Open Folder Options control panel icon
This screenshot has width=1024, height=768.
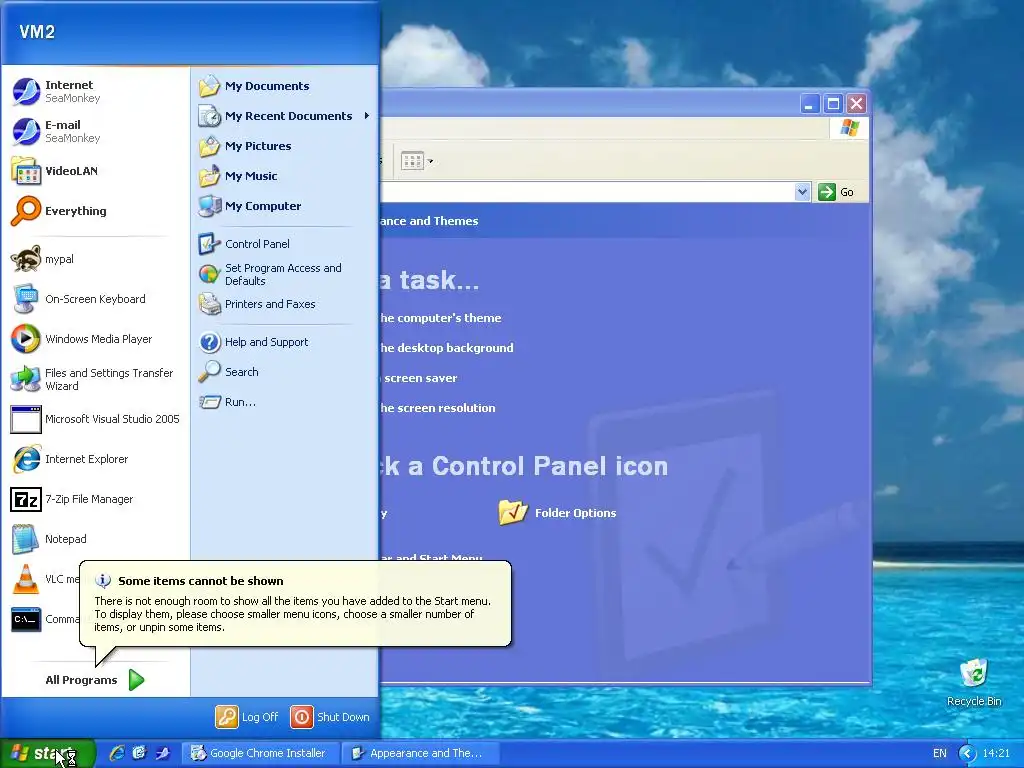click(557, 513)
